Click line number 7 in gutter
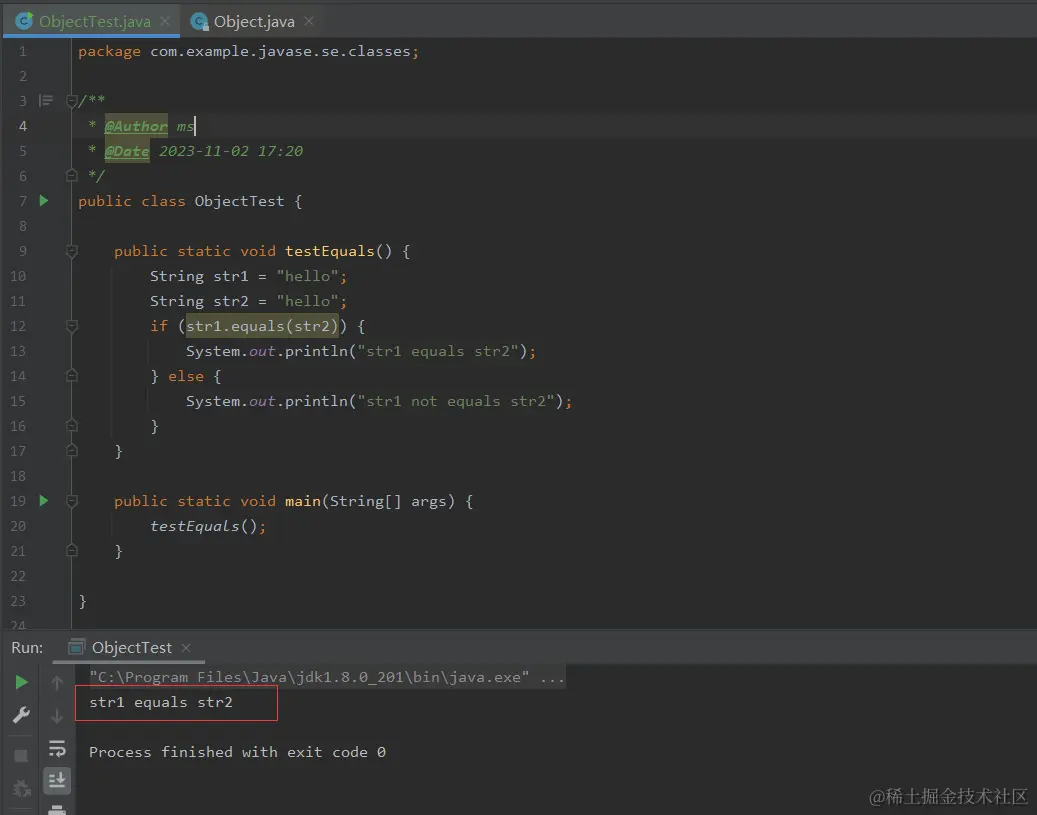 tap(22, 201)
